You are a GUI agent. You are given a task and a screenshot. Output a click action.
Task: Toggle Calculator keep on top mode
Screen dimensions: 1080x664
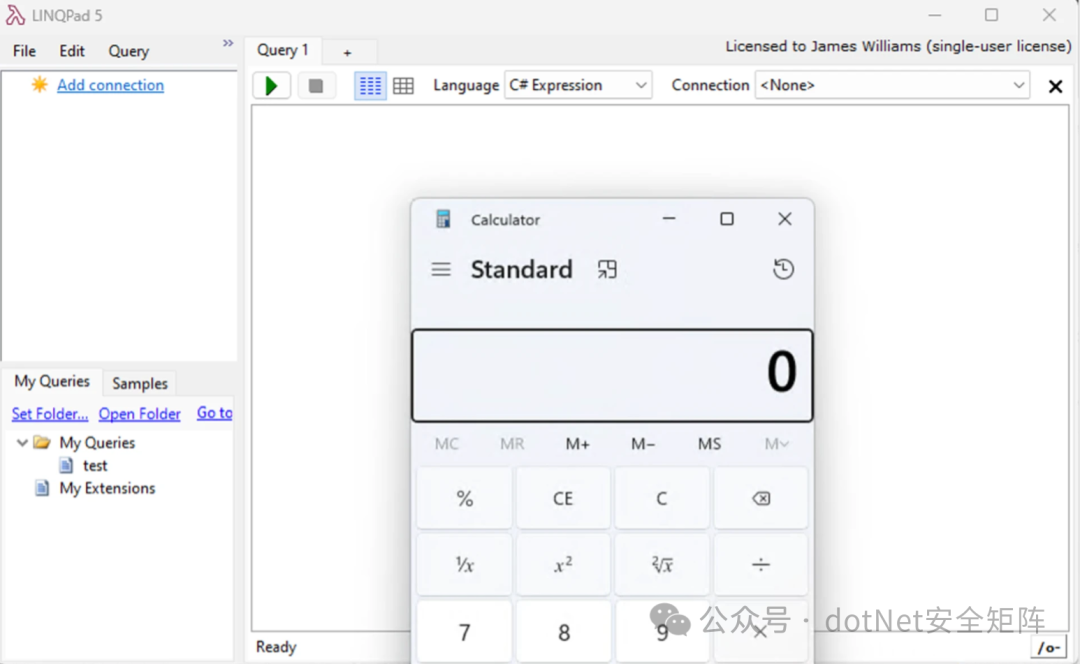click(x=607, y=269)
